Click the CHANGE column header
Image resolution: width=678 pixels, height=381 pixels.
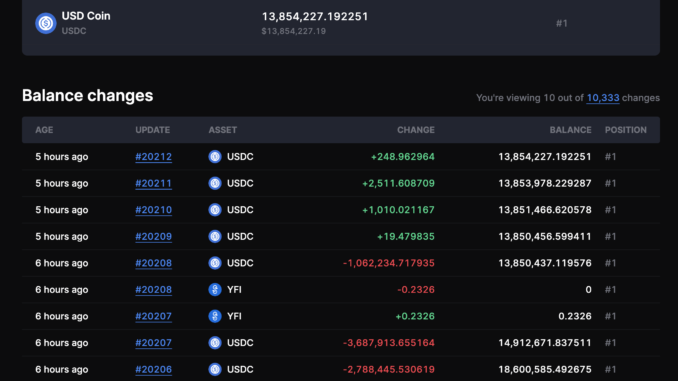(x=416, y=130)
